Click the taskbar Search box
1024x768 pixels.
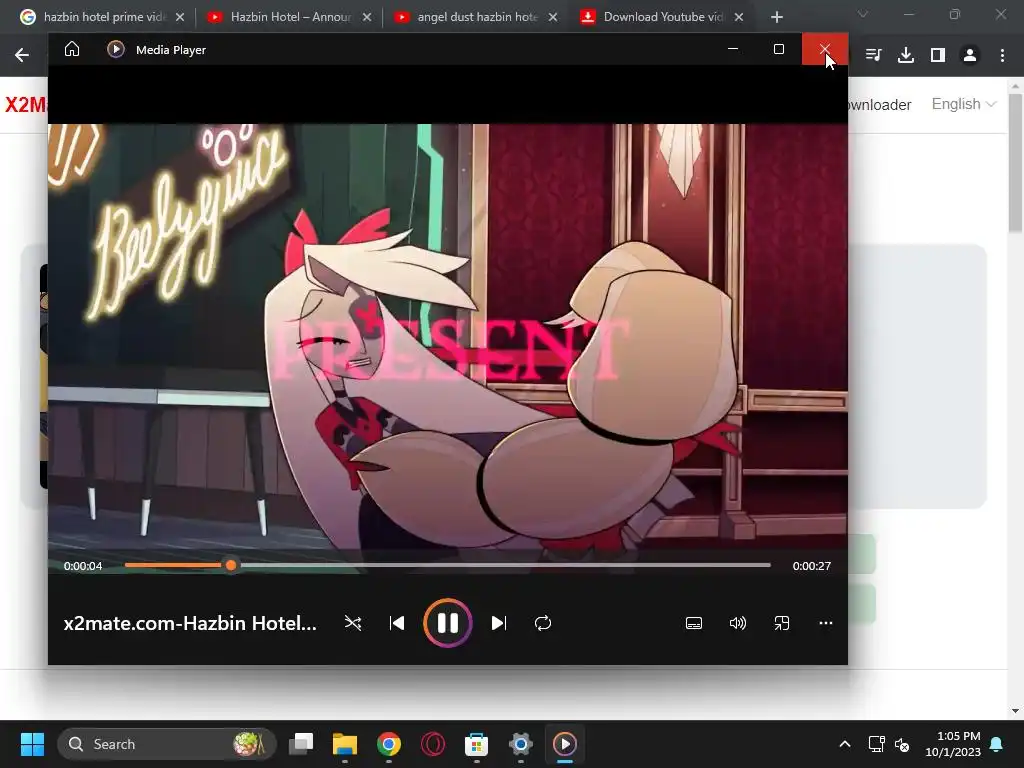[x=167, y=744]
